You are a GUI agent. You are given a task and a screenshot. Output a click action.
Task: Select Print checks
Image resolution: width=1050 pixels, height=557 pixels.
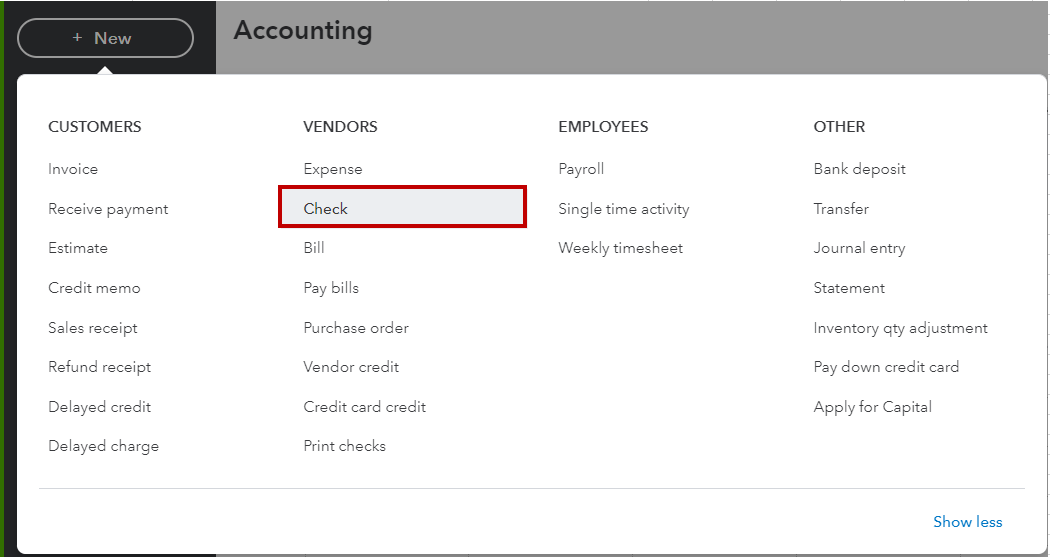(344, 446)
